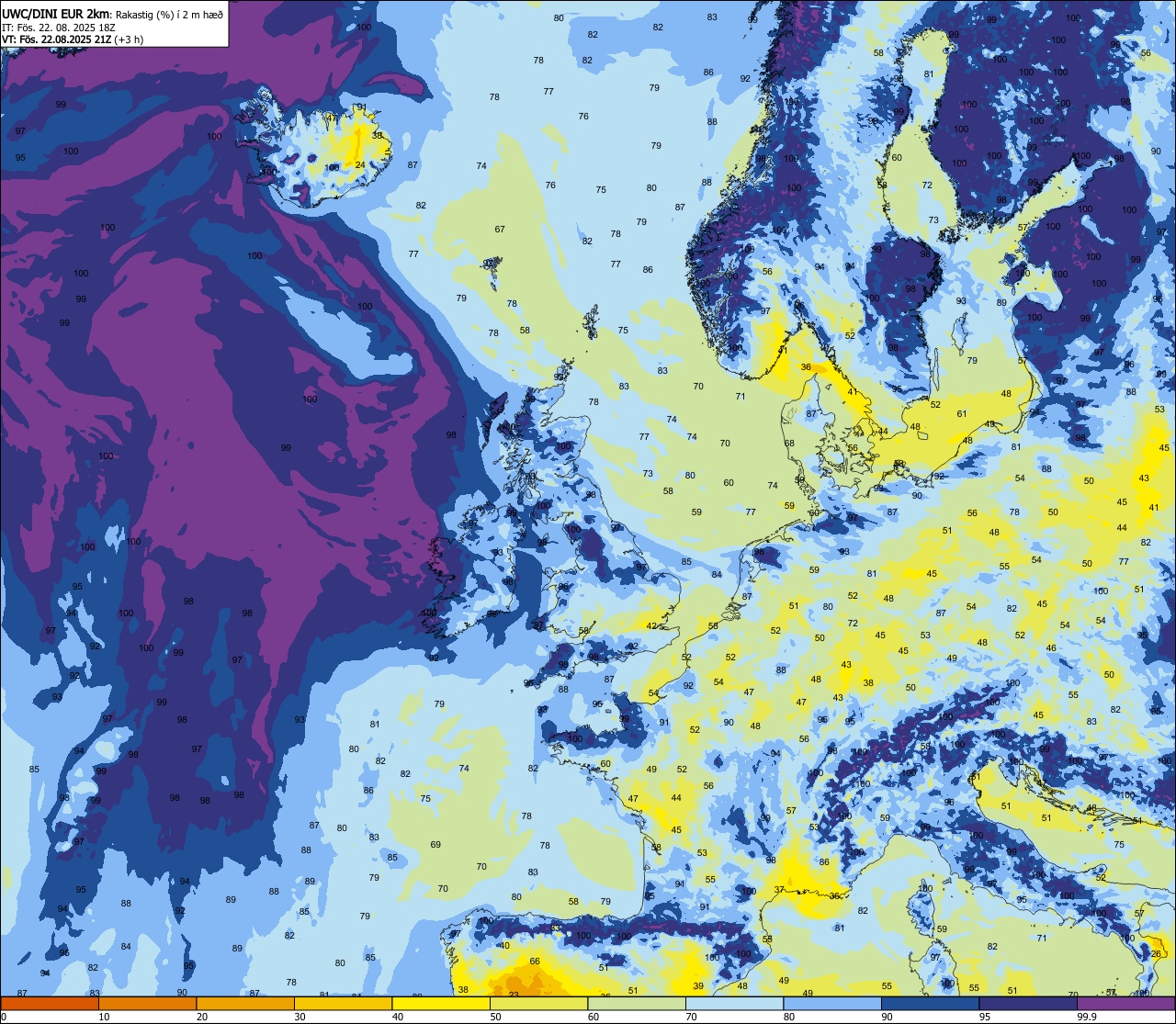
Task: Click the legend label '30'
Action: tap(300, 1017)
